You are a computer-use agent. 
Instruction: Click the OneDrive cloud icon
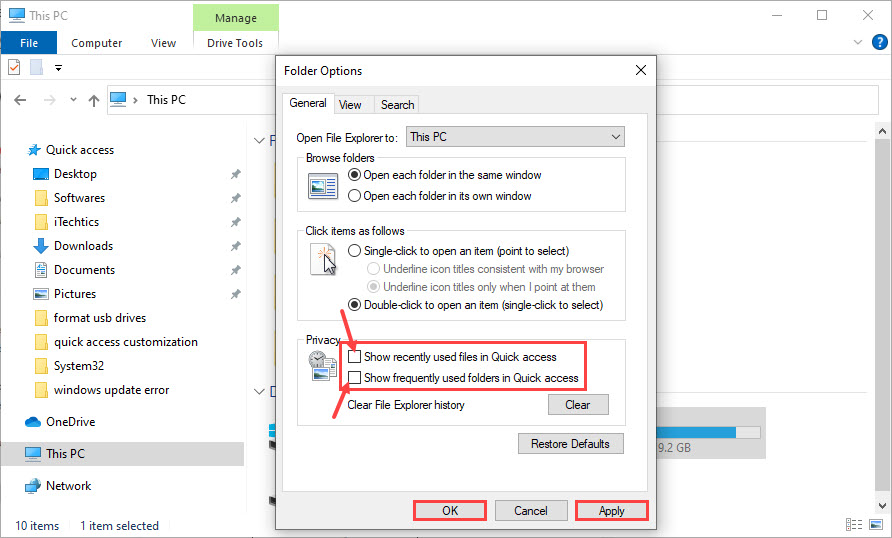(x=33, y=422)
